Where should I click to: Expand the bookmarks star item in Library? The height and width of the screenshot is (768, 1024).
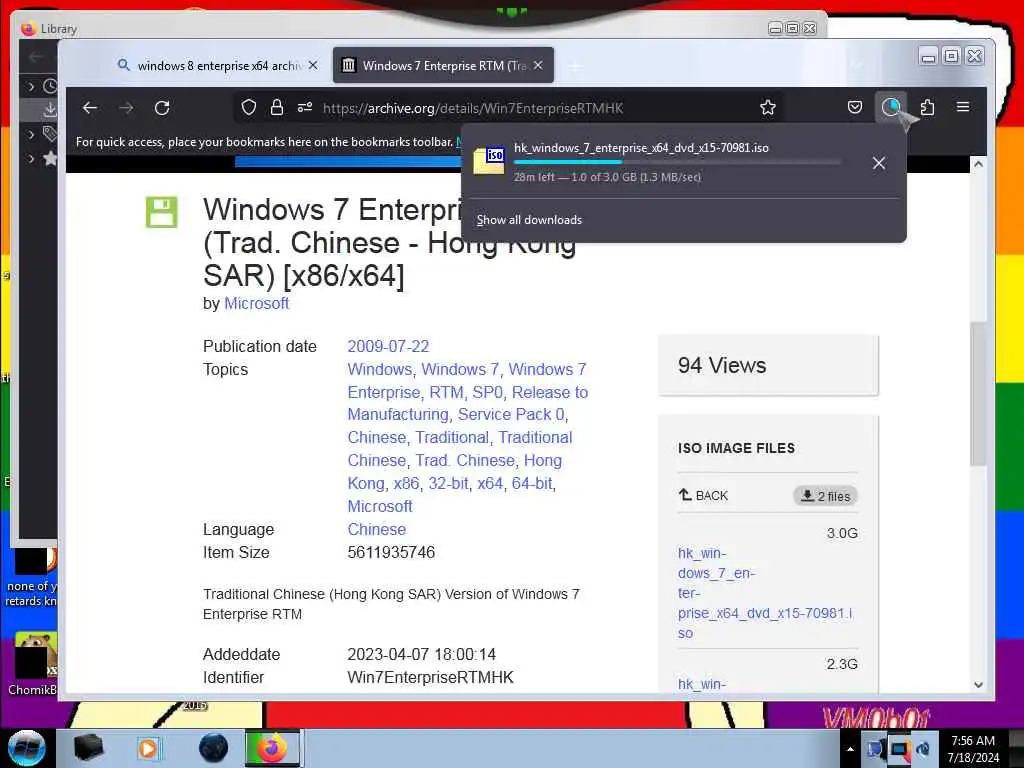[31, 158]
